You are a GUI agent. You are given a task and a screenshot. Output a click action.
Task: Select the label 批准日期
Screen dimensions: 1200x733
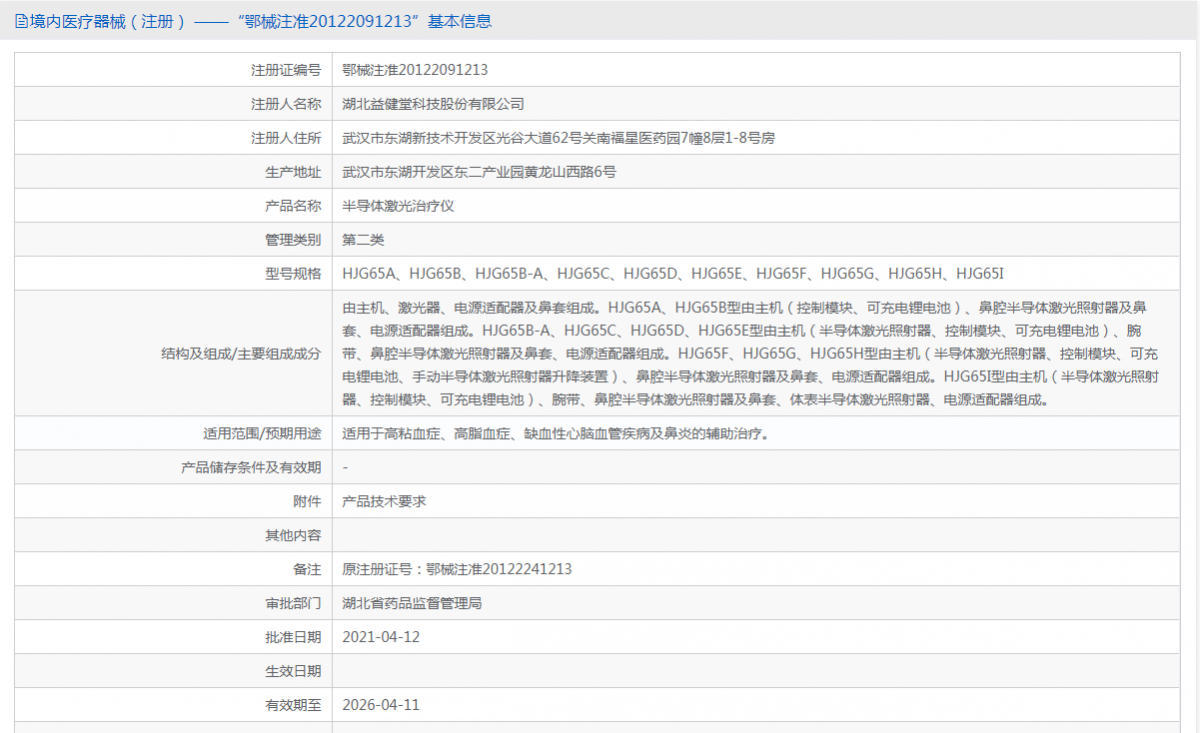coord(292,637)
